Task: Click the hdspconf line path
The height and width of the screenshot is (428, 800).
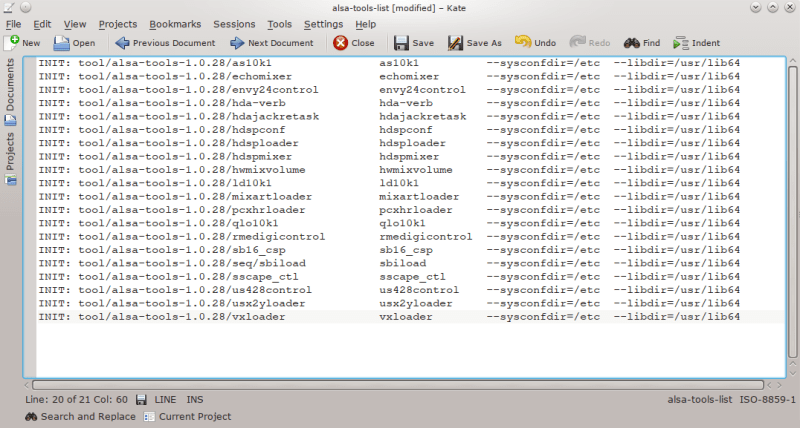Action: (x=182, y=130)
